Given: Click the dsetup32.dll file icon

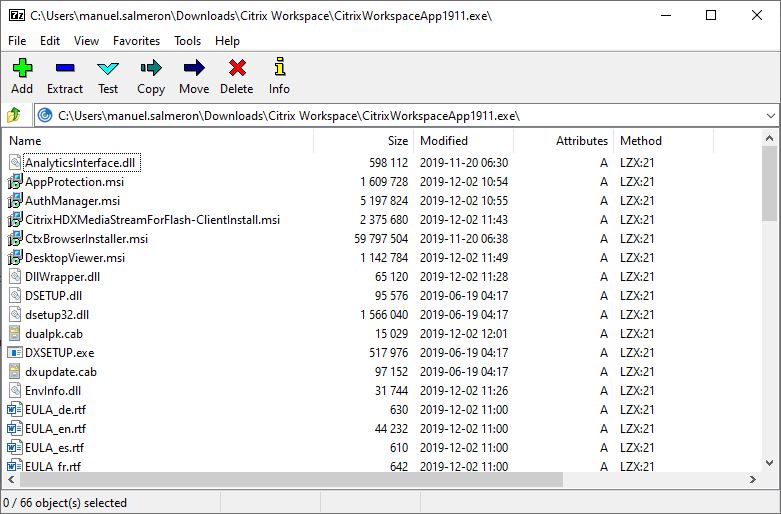Looking at the screenshot, I should click(15, 314).
